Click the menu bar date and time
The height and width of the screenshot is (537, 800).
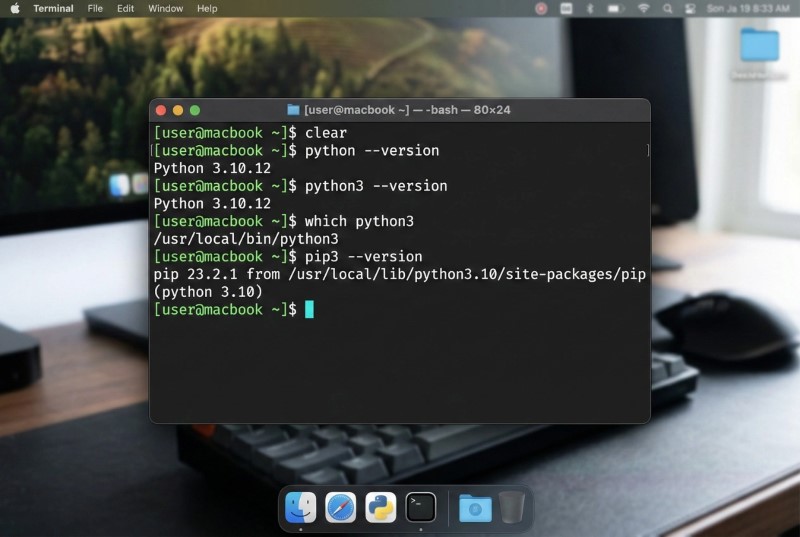(748, 8)
